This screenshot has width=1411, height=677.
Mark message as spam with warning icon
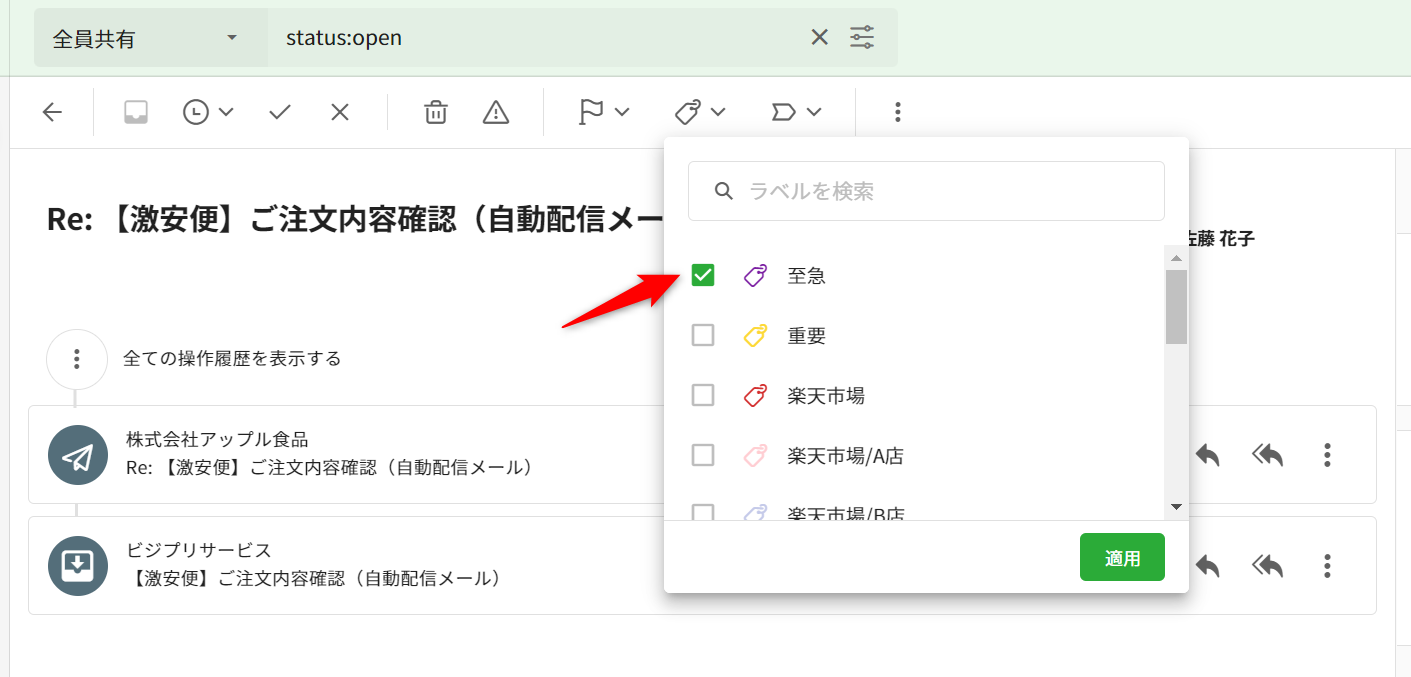click(x=496, y=113)
